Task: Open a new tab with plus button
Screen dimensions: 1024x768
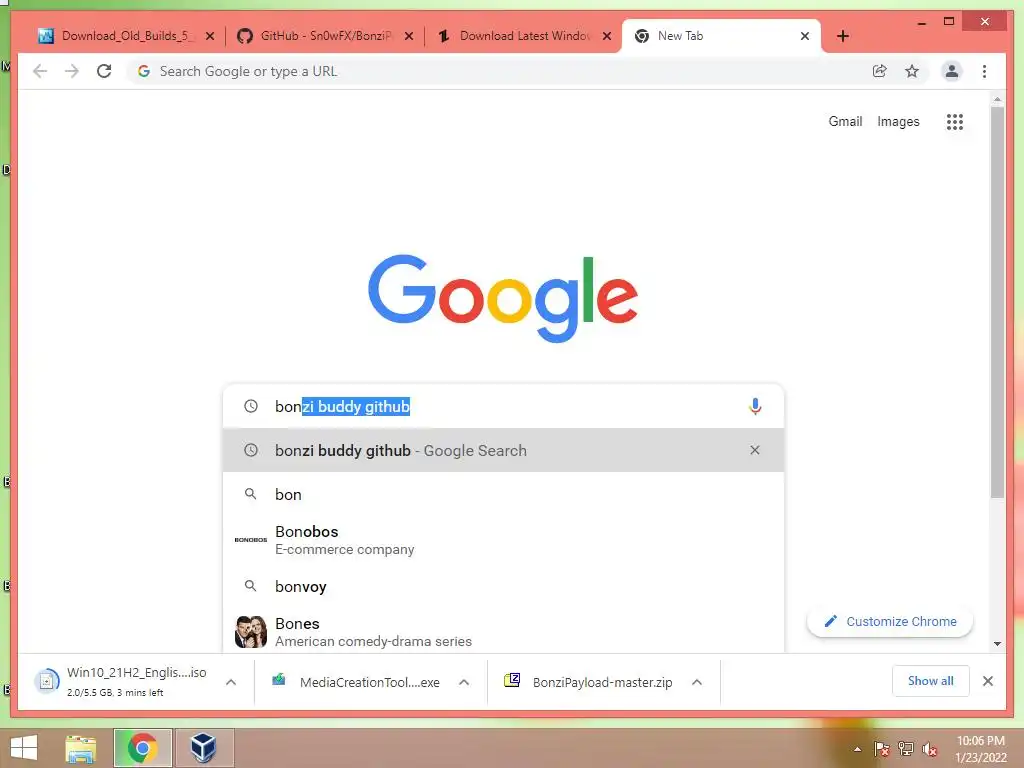Action: pos(842,36)
